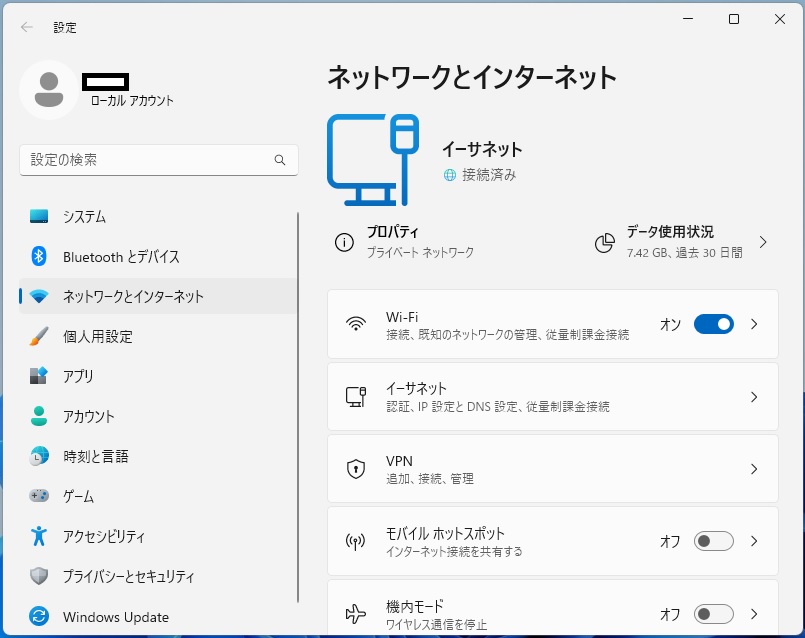Click the sidebar vertical scrollbar

click(298, 408)
